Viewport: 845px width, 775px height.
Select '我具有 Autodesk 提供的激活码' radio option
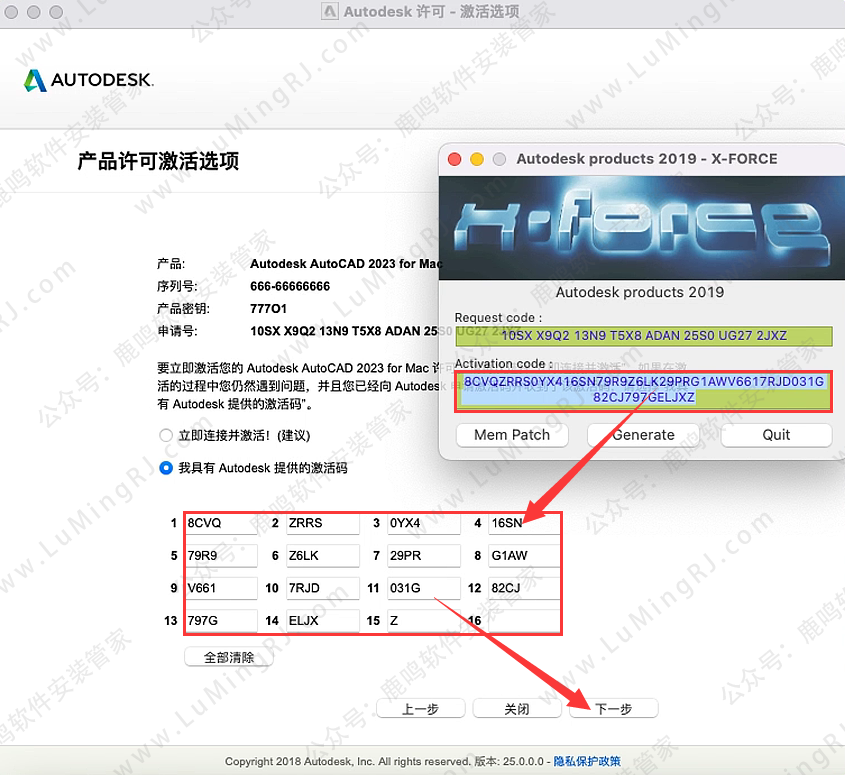click(x=166, y=468)
